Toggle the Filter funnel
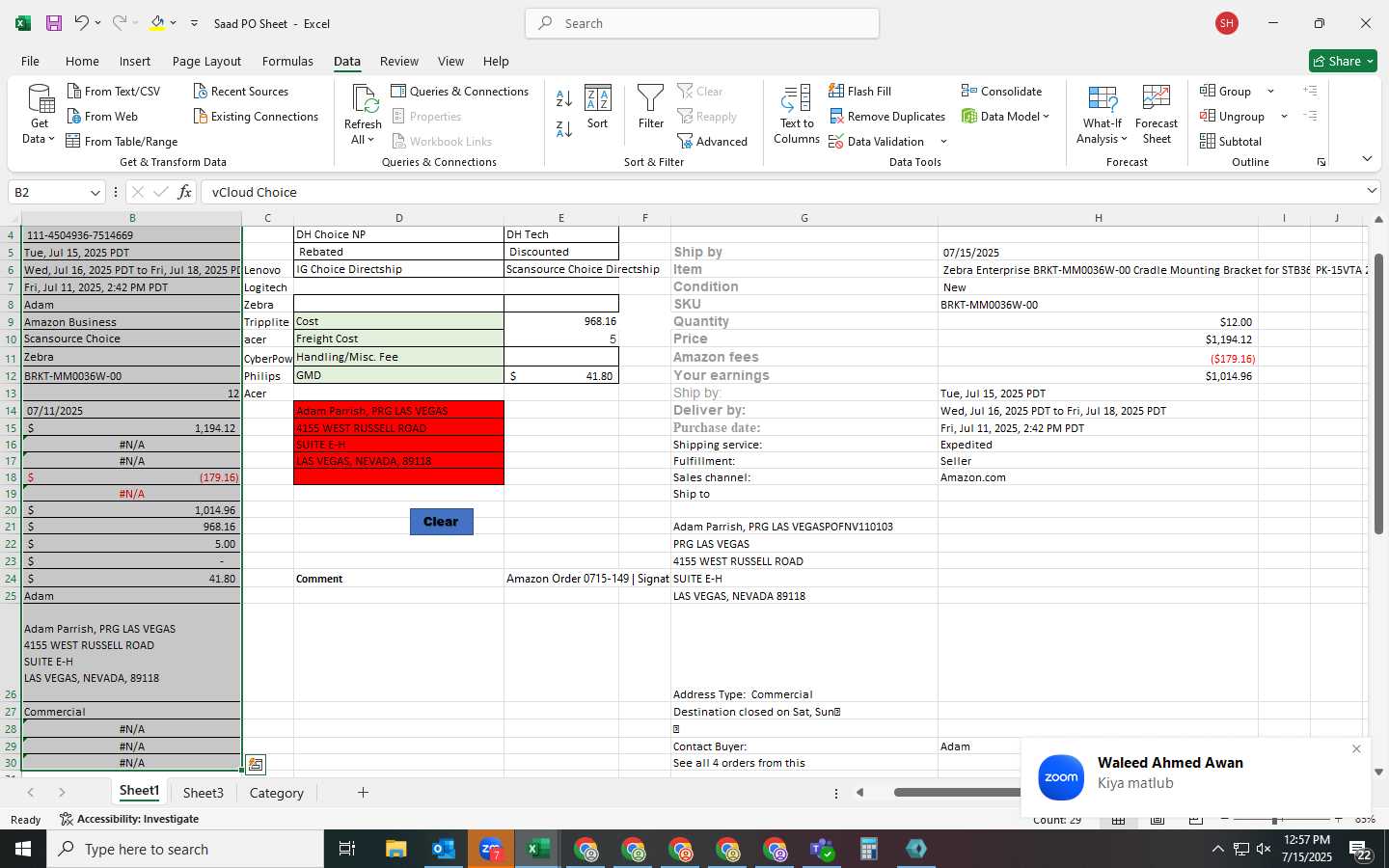This screenshot has width=1389, height=868. pos(651,106)
